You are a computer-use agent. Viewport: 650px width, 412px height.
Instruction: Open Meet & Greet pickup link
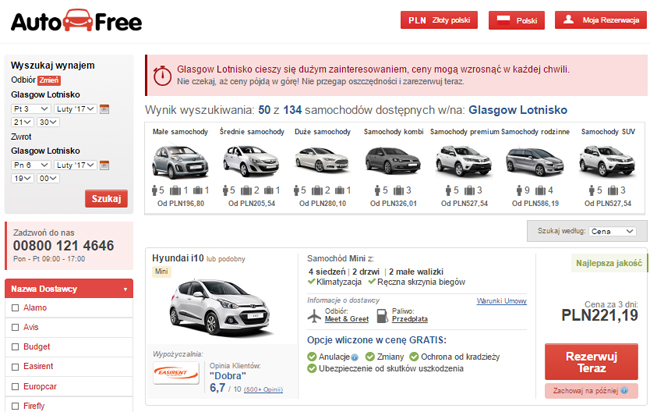(347, 319)
